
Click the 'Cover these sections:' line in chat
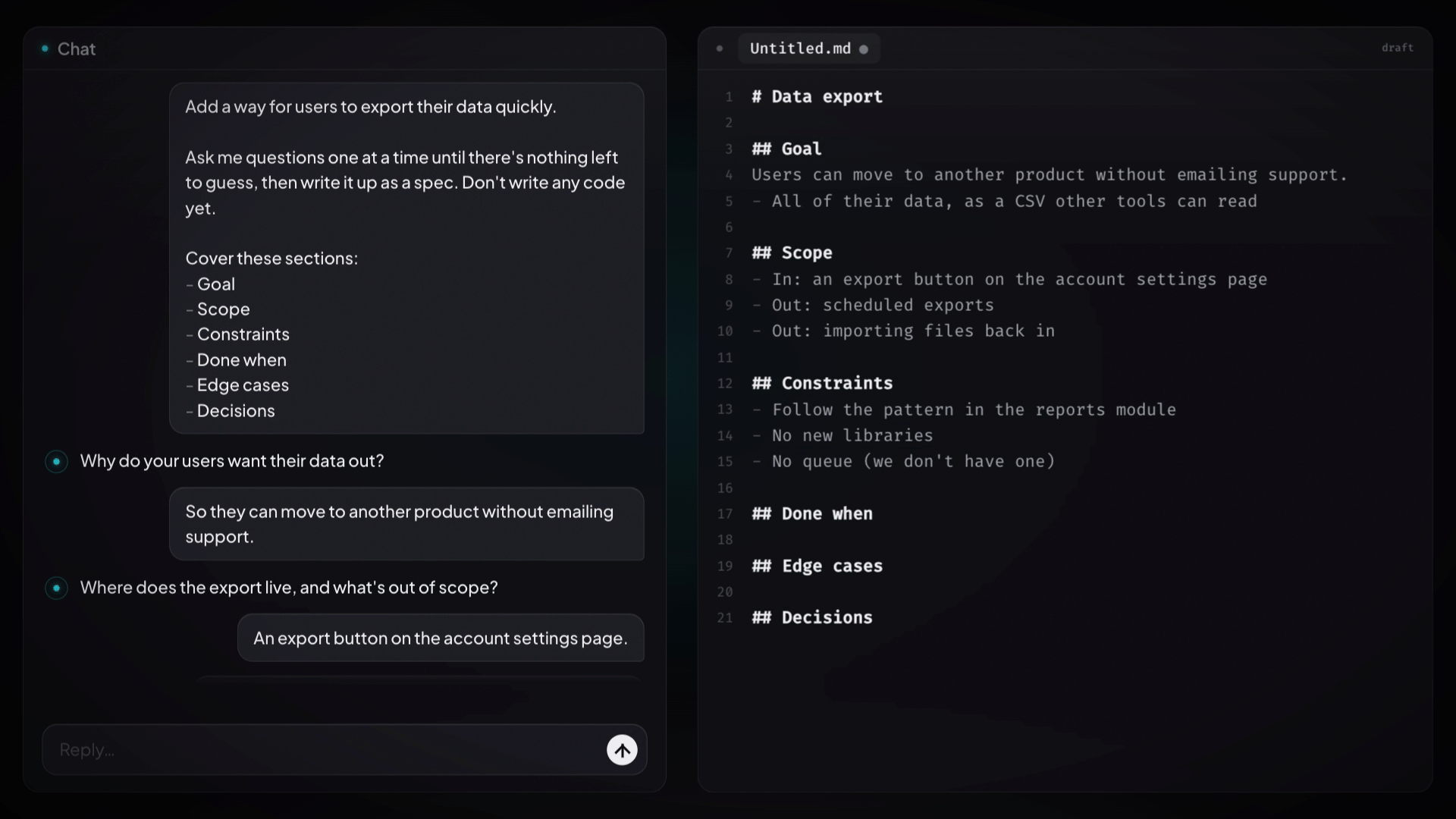(271, 259)
